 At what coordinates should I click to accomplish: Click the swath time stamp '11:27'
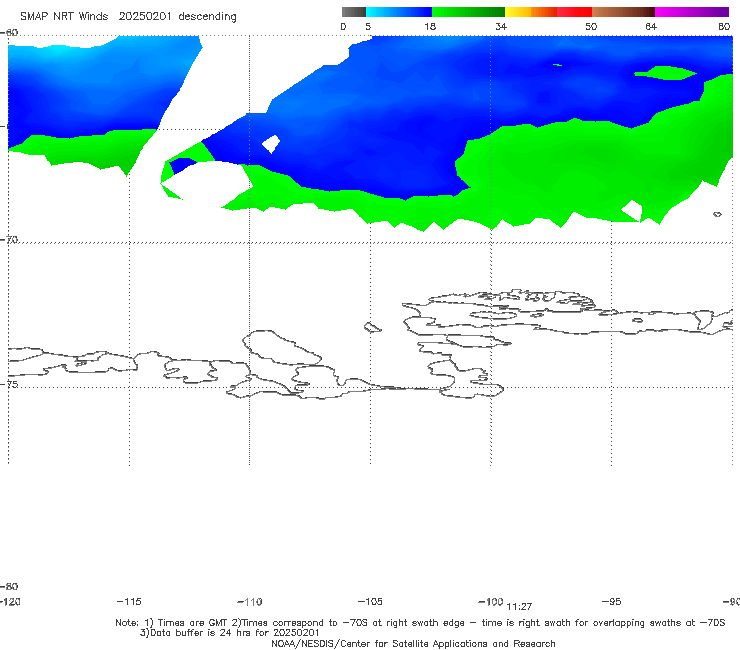pyautogui.click(x=519, y=607)
